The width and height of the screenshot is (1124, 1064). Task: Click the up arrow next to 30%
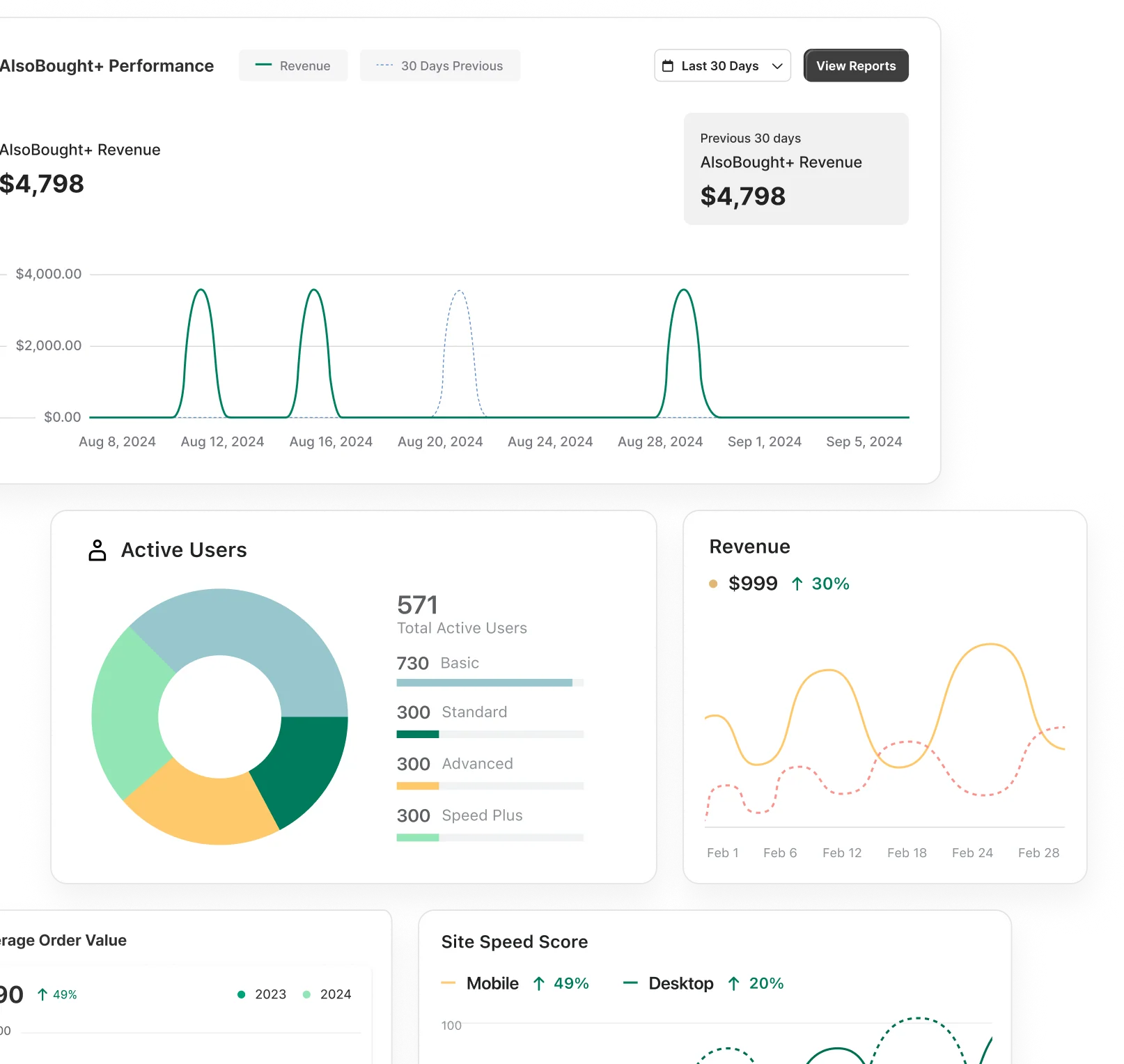point(797,584)
